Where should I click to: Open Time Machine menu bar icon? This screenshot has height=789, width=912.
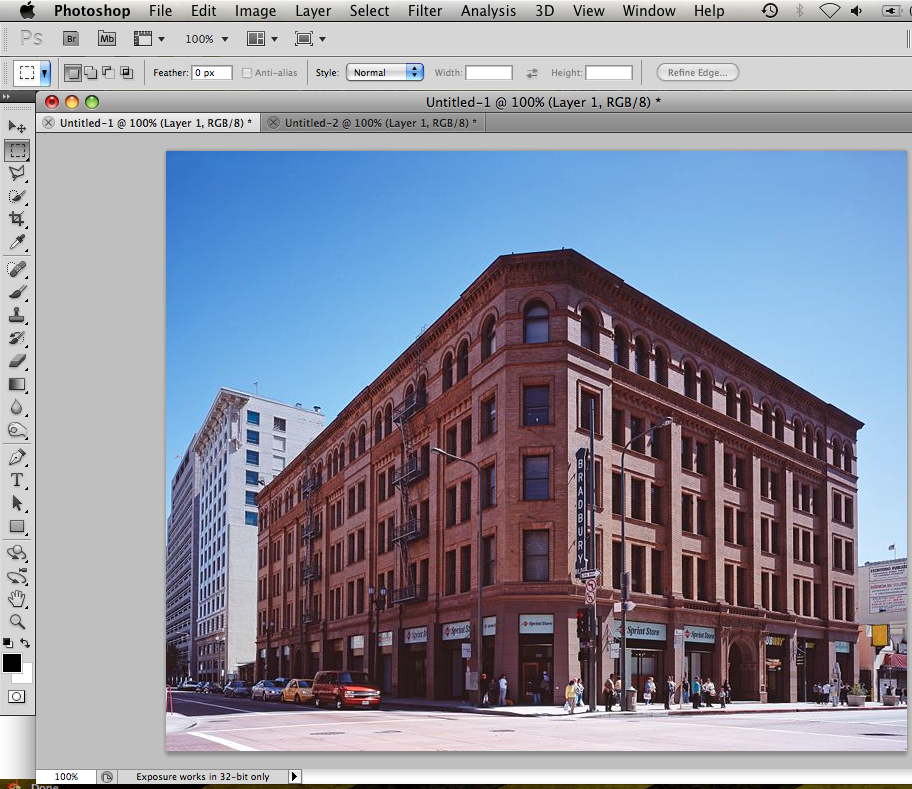pos(770,10)
